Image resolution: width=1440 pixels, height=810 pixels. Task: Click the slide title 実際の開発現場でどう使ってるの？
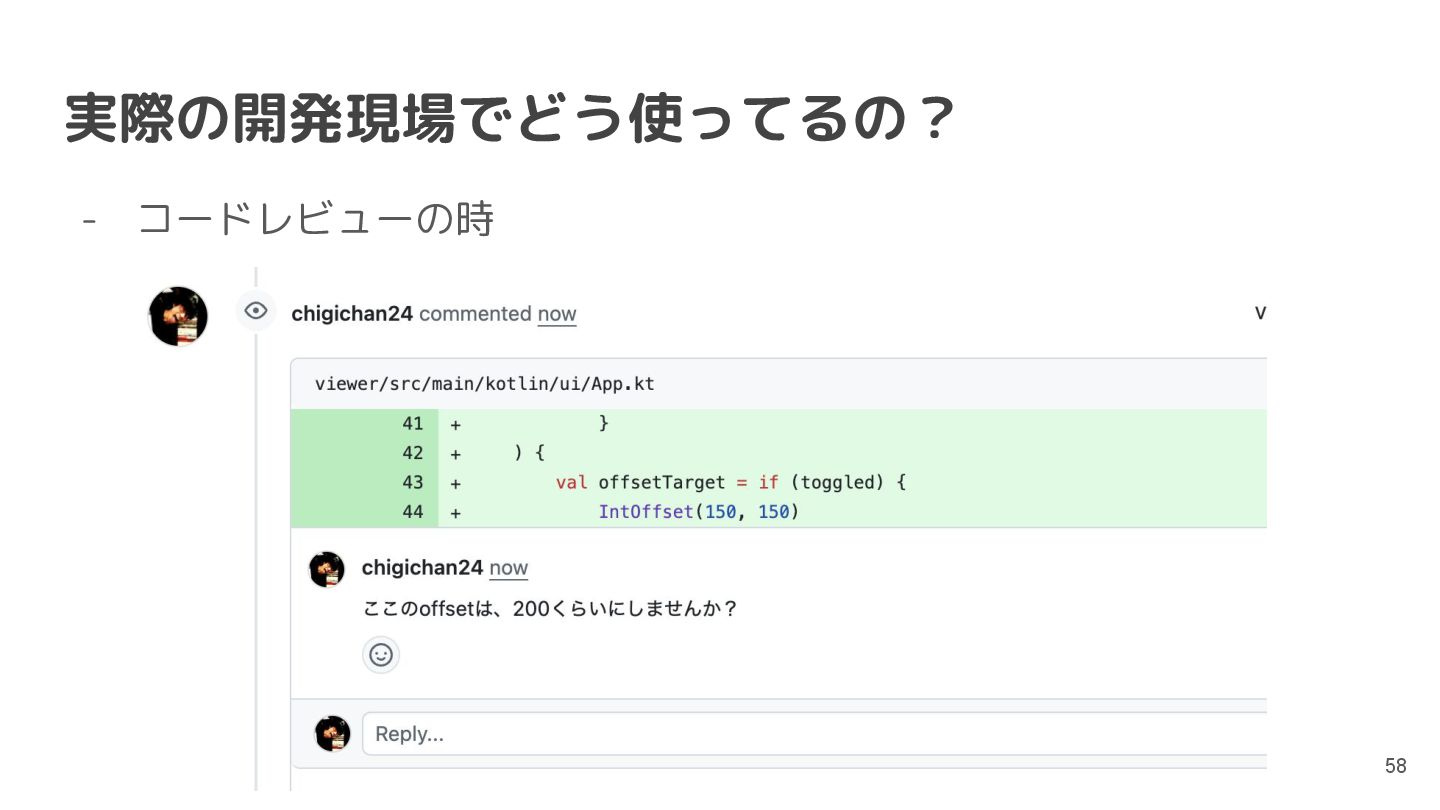pos(510,120)
